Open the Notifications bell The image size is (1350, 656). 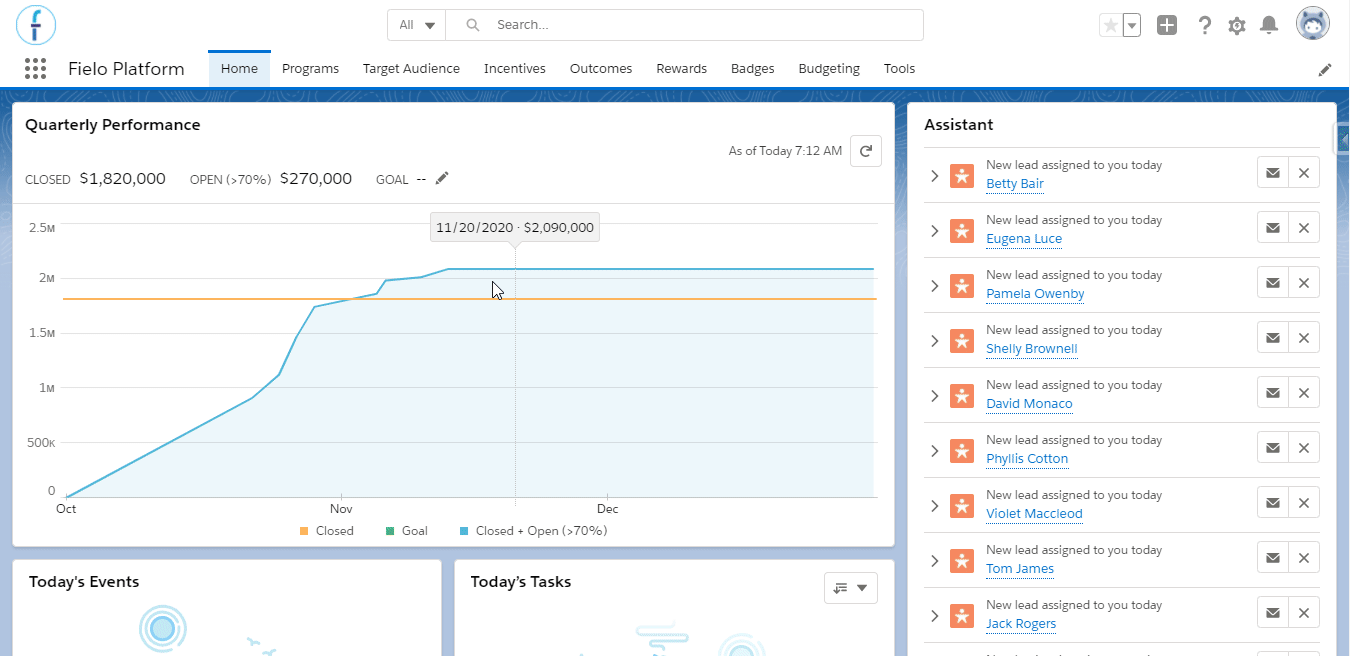click(1269, 25)
